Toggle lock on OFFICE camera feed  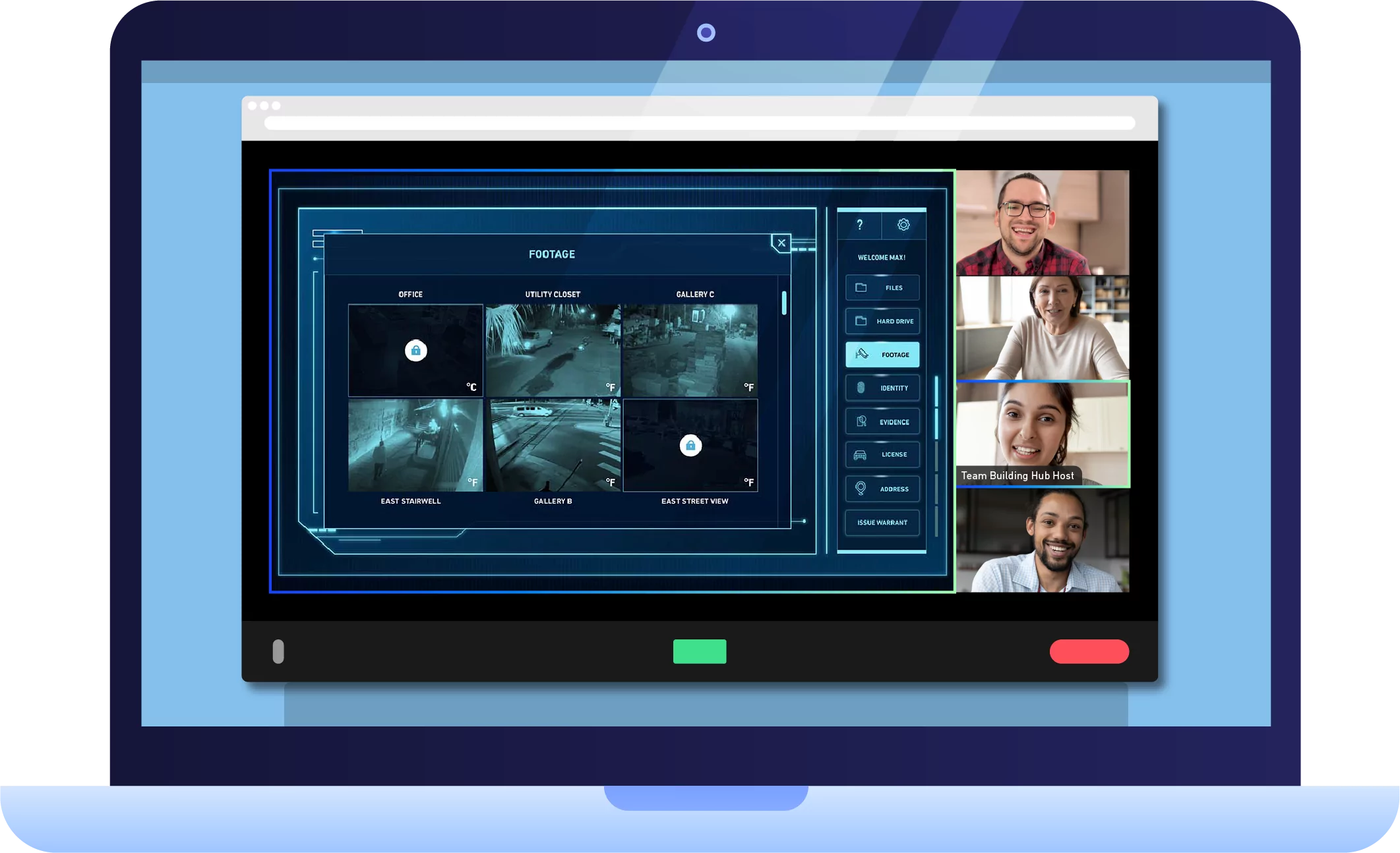[416, 350]
